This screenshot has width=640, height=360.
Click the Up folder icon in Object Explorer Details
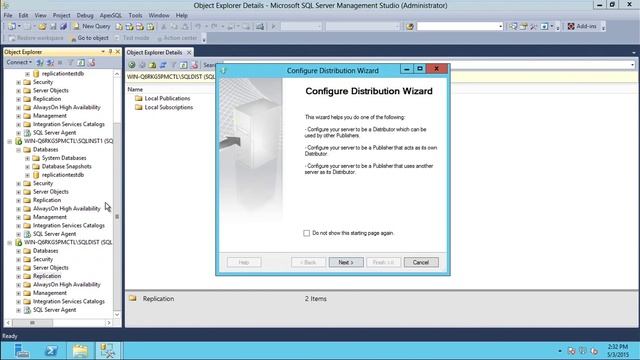pyautogui.click(x=152, y=65)
